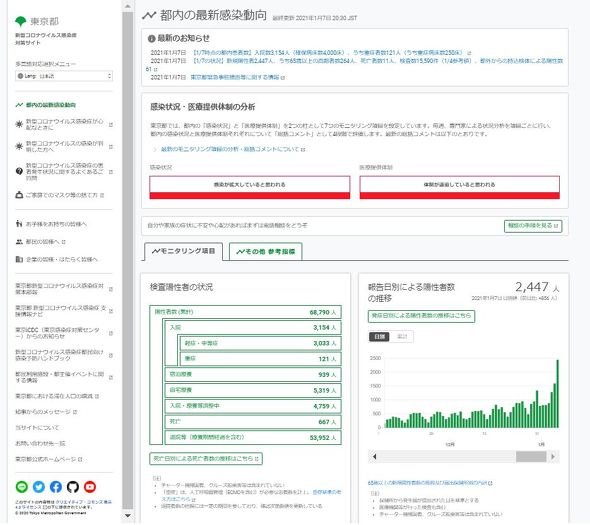Switch chart to 累計 cumulative toggle
Screen dimensions: 590x525
coord(402,336)
